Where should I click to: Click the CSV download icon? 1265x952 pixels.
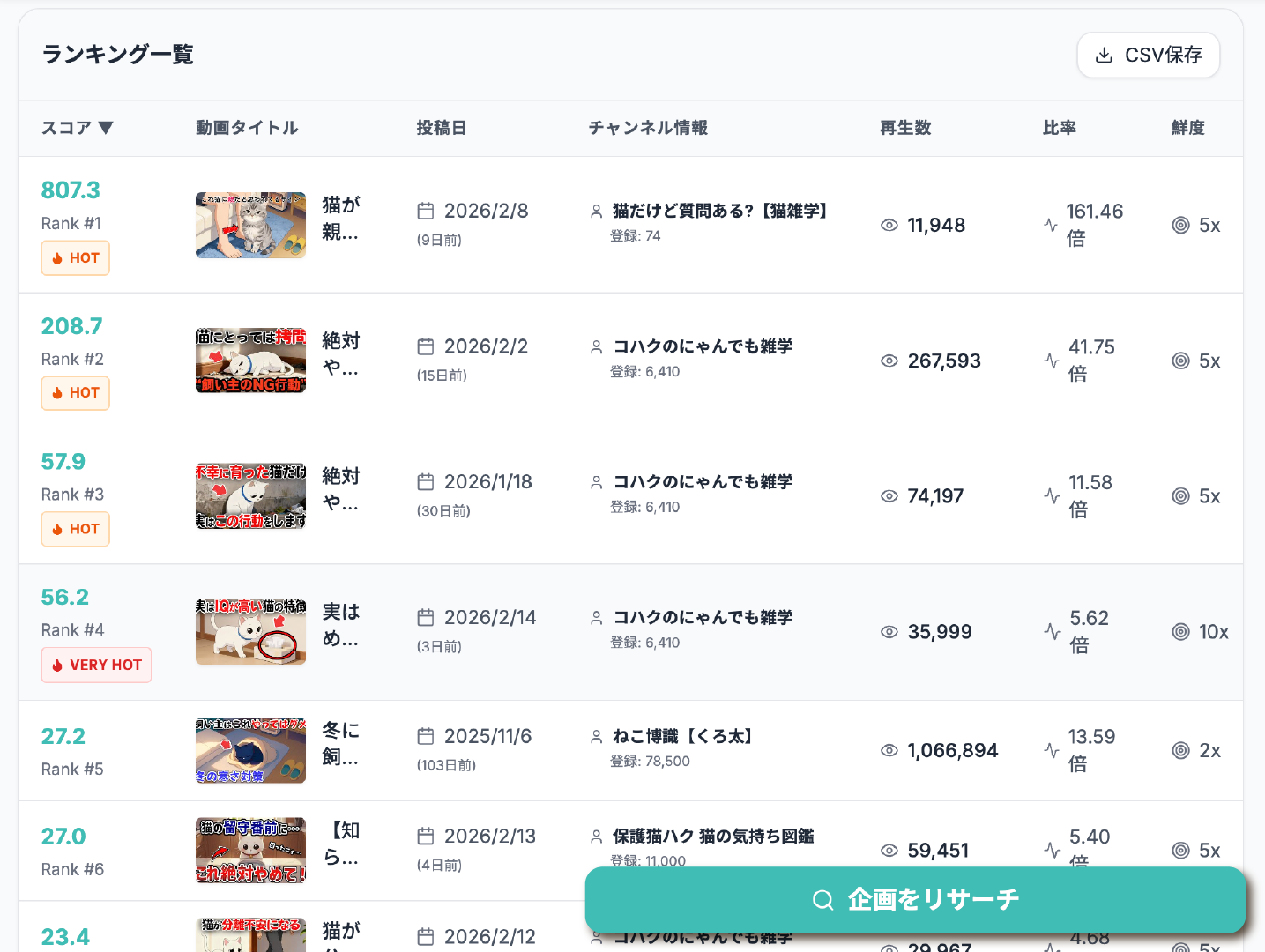point(1104,56)
